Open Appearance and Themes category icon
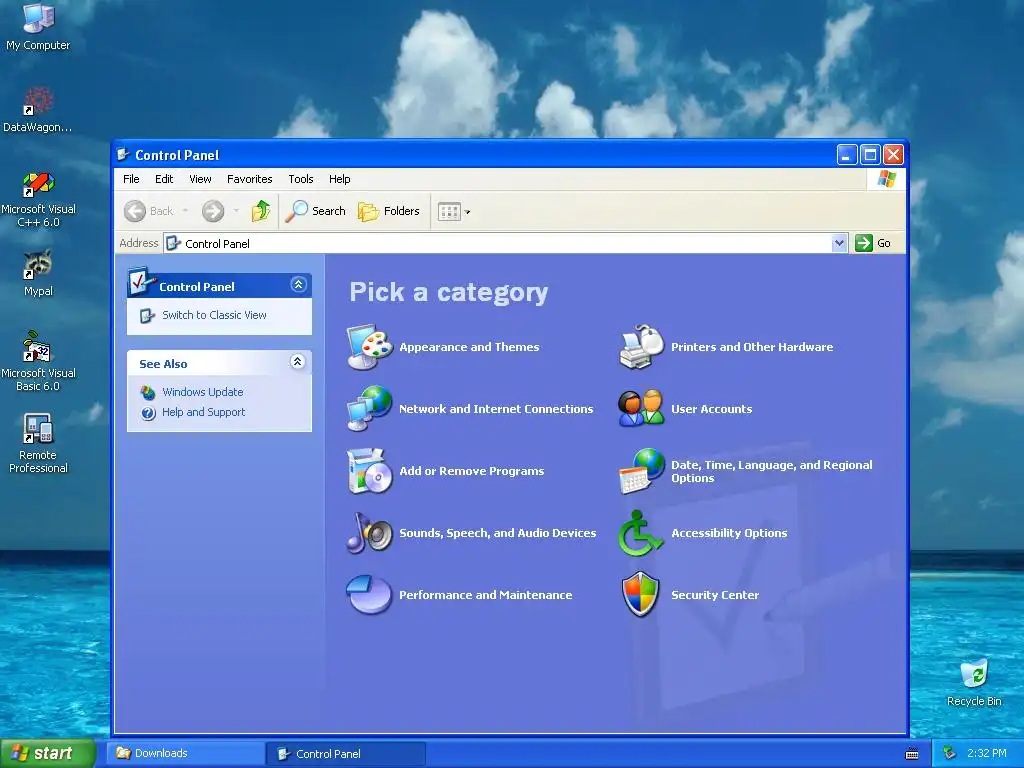The image size is (1024, 768). click(x=369, y=347)
